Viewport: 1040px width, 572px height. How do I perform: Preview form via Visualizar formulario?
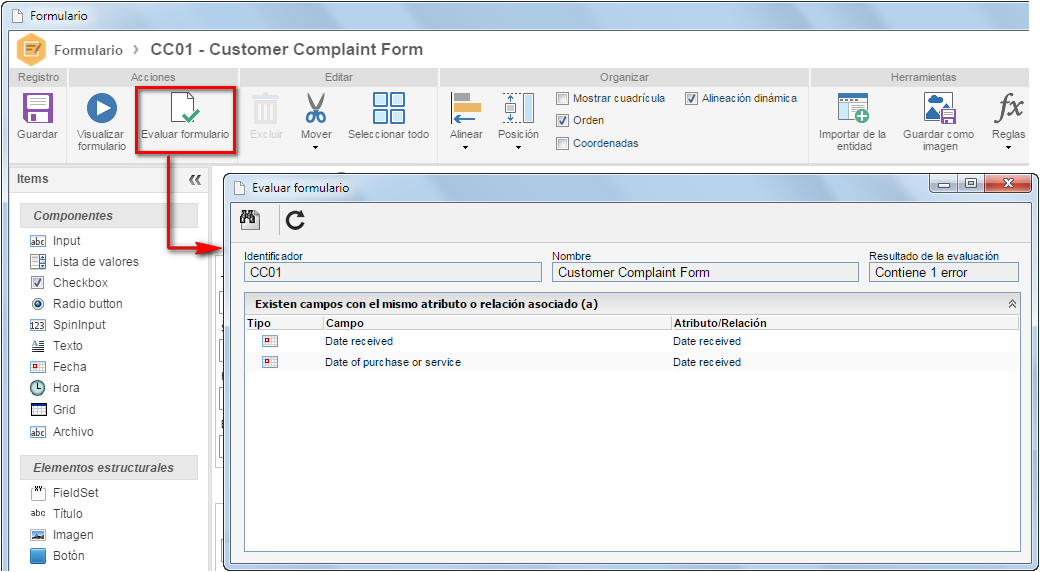pyautogui.click(x=101, y=122)
